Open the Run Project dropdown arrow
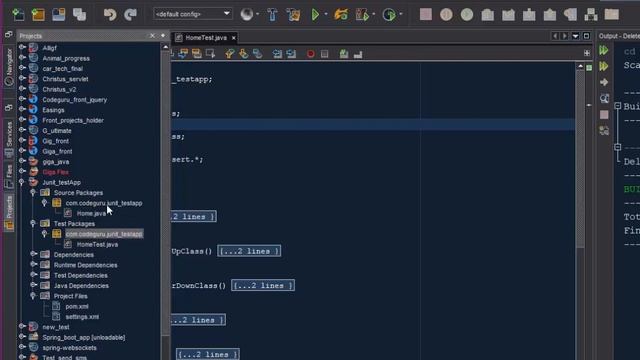This screenshot has height=360, width=640. pos(326,14)
